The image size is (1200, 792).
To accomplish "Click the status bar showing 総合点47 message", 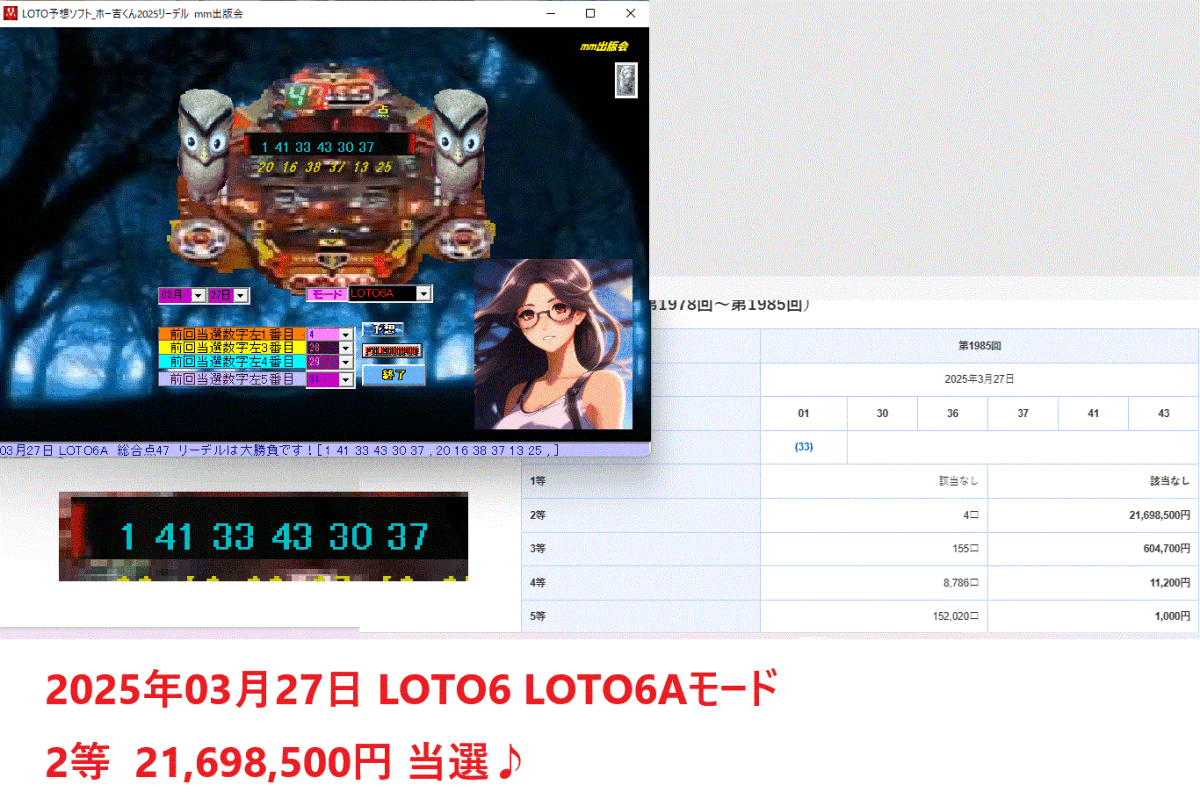I will [280, 449].
